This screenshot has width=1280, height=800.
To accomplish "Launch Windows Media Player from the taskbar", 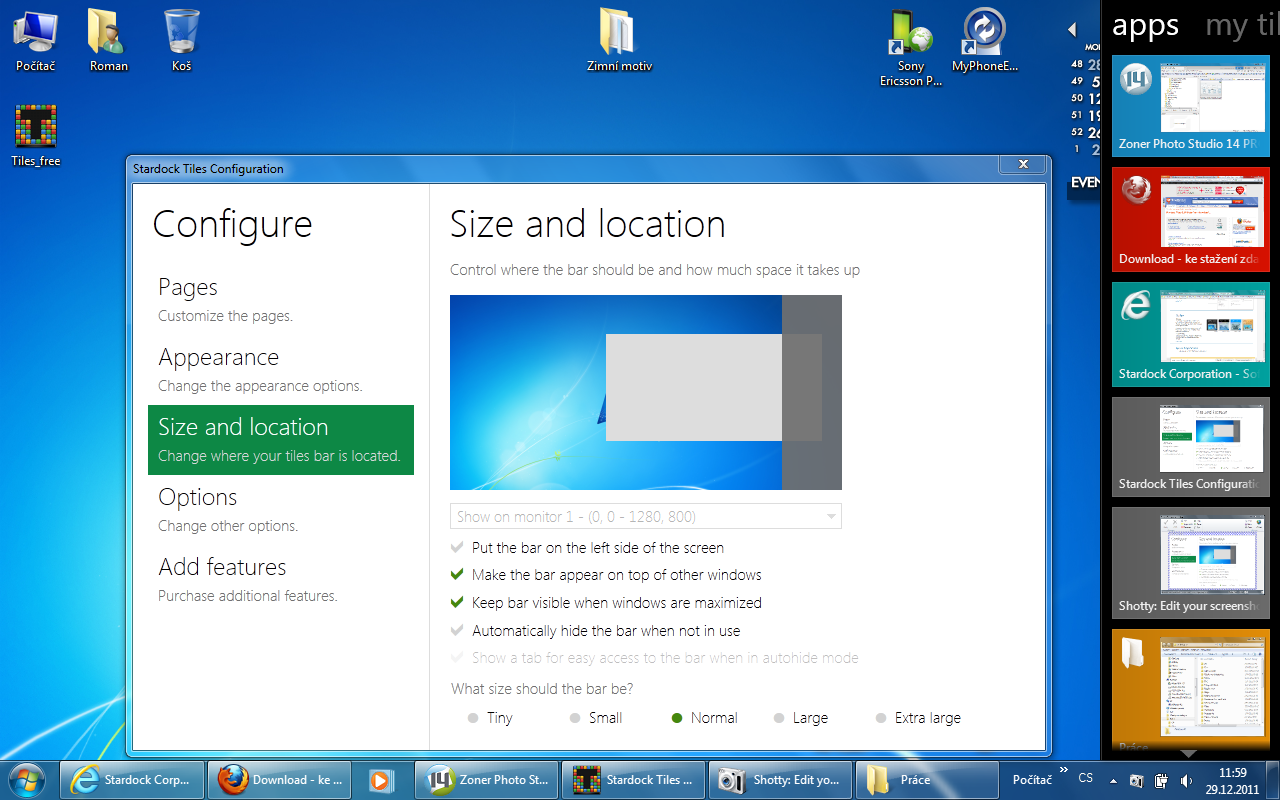I will [381, 780].
